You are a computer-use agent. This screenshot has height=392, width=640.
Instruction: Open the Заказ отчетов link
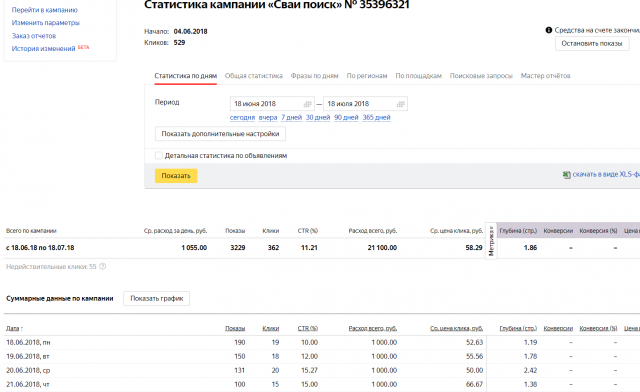33,36
